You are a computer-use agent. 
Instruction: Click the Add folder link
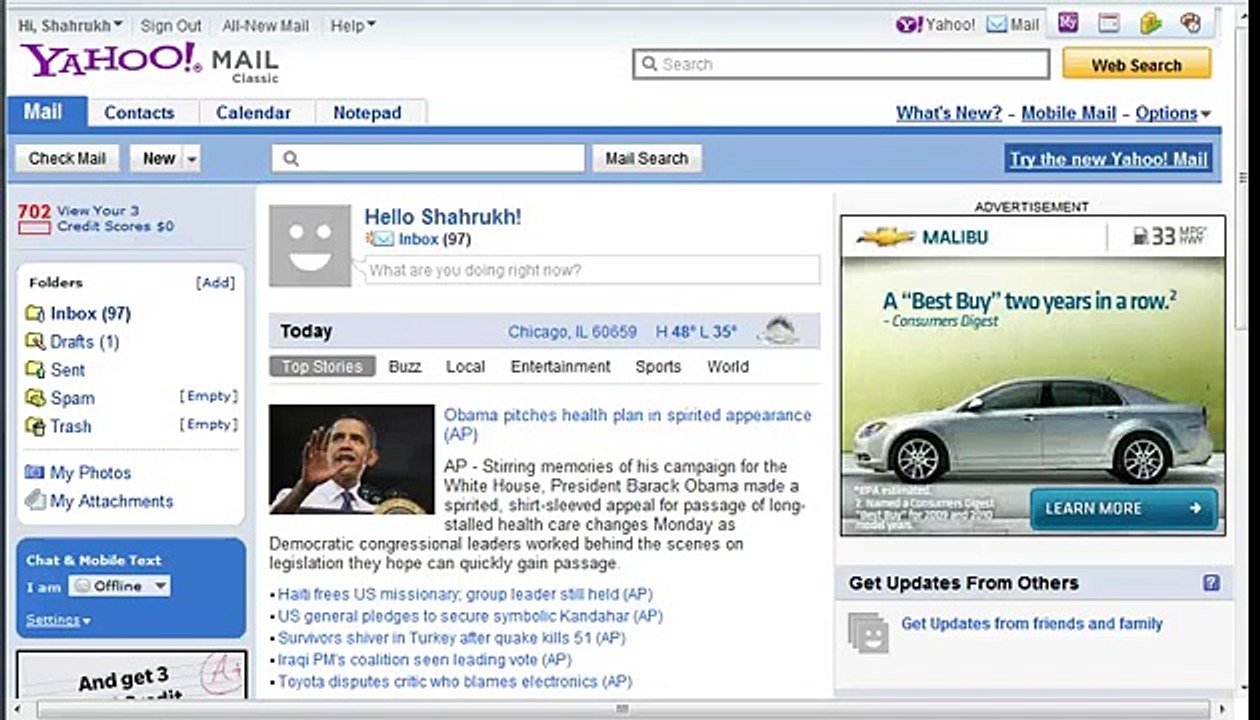[216, 283]
